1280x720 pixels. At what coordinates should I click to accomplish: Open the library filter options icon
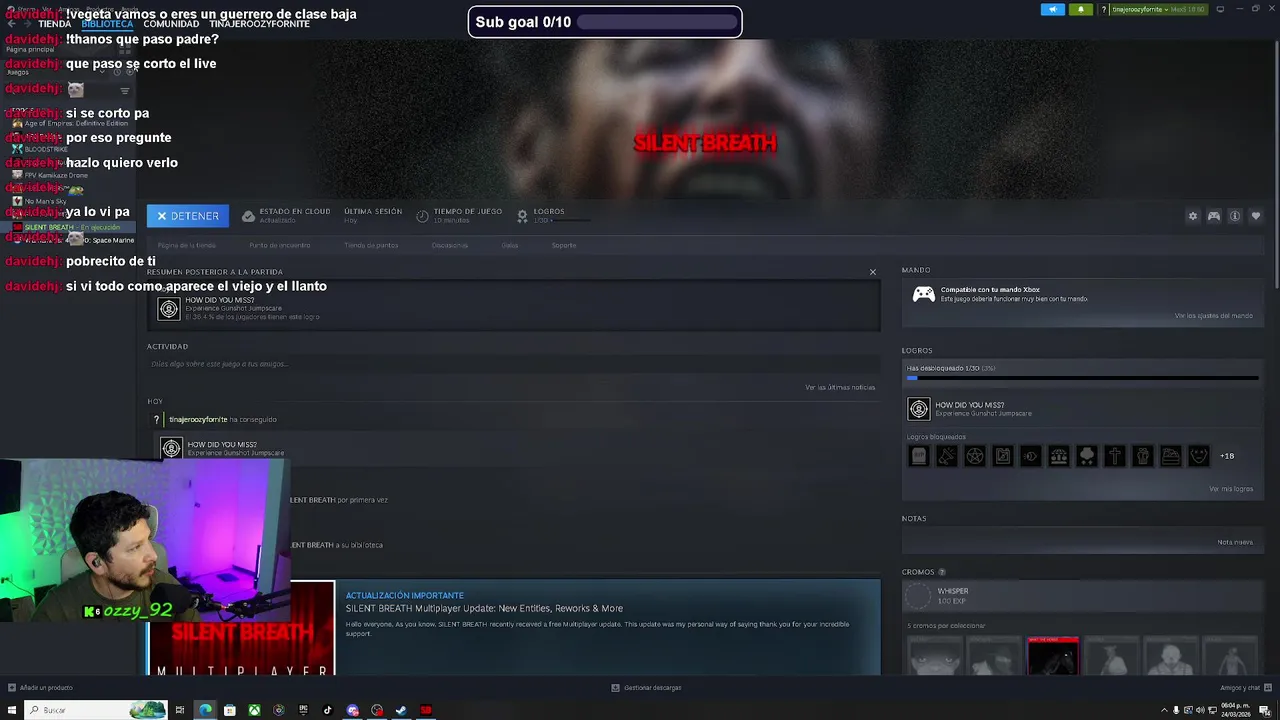124,91
